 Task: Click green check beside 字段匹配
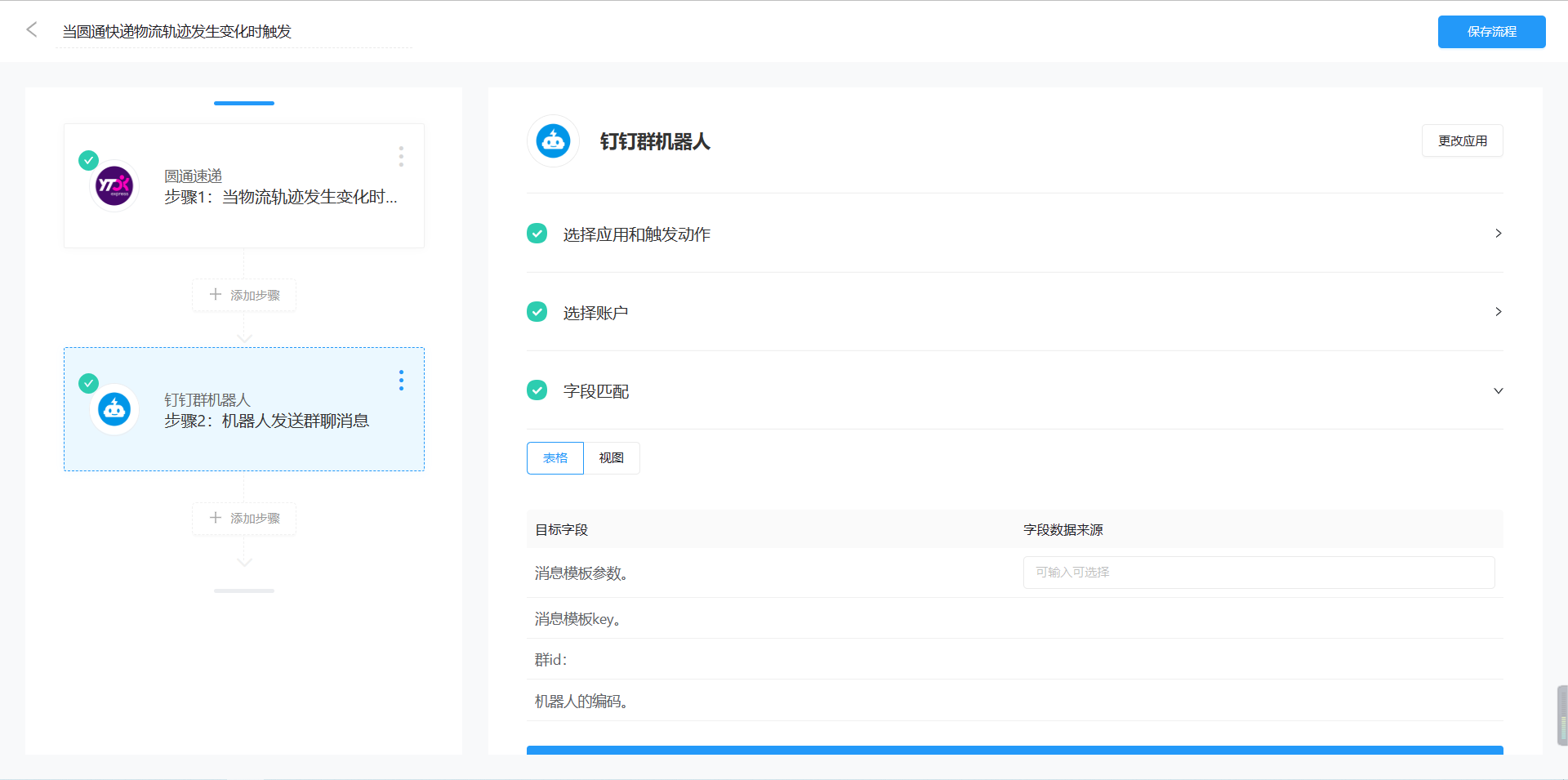coord(537,390)
